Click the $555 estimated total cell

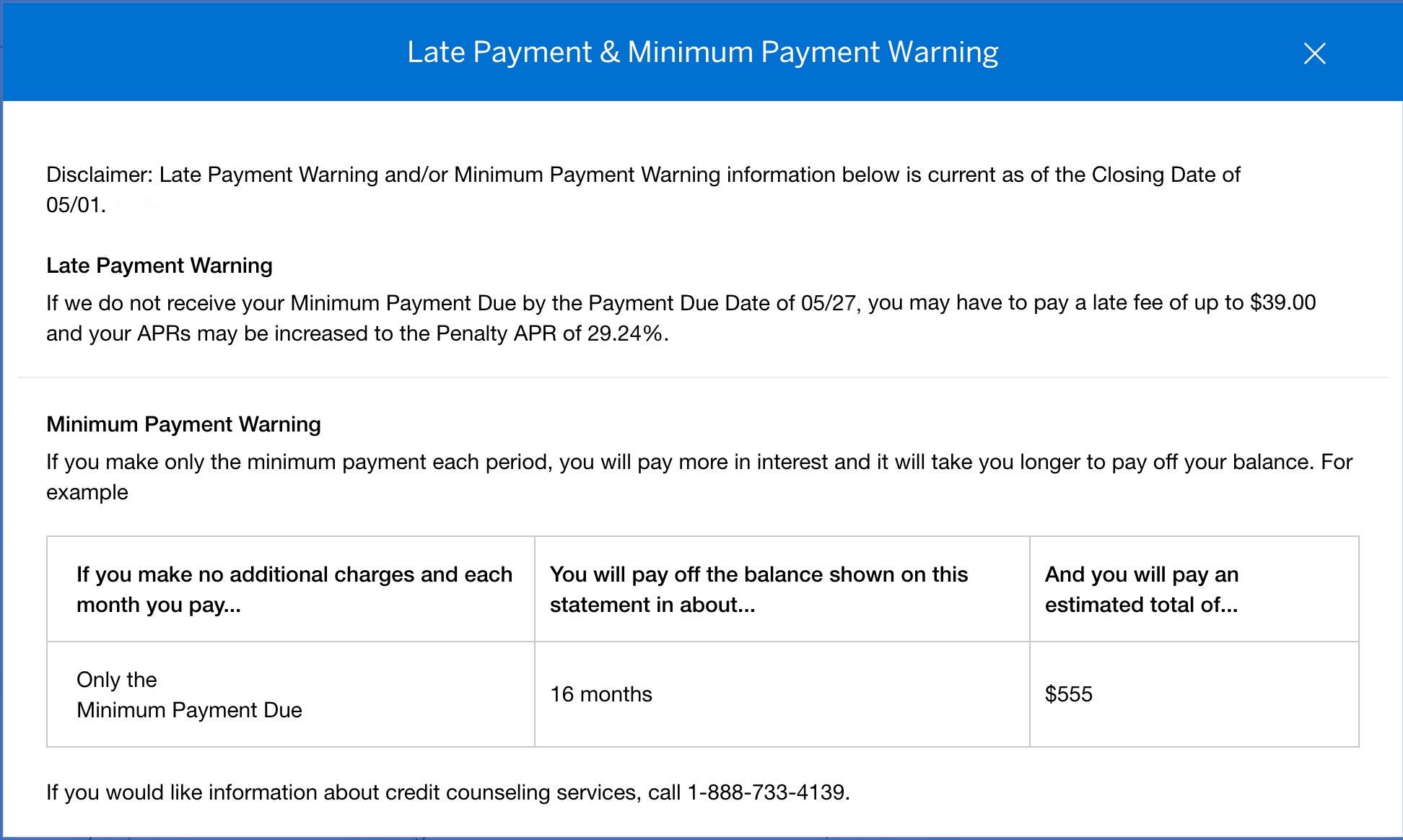[1068, 694]
